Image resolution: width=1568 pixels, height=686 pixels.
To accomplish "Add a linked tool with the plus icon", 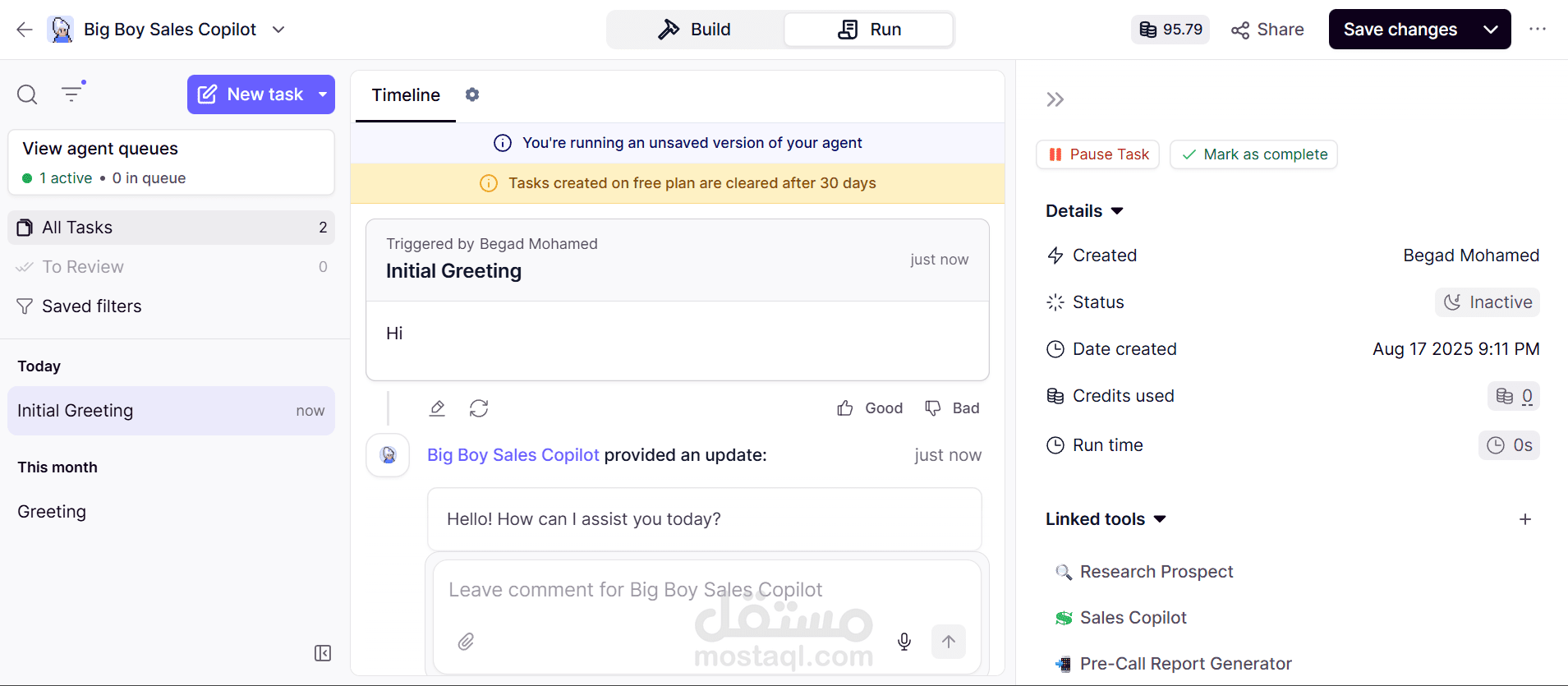I will (1525, 519).
